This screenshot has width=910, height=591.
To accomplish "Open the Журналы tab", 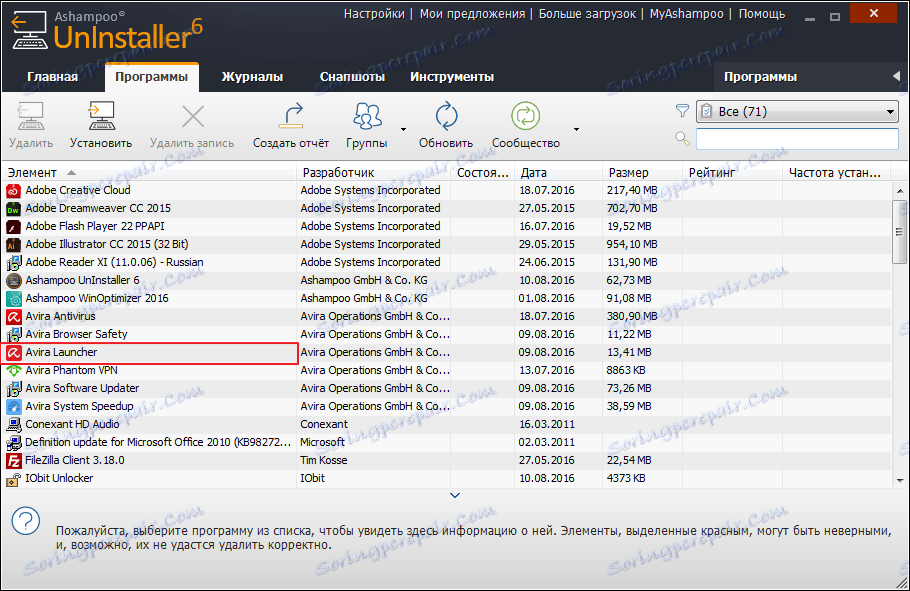I will [252, 77].
